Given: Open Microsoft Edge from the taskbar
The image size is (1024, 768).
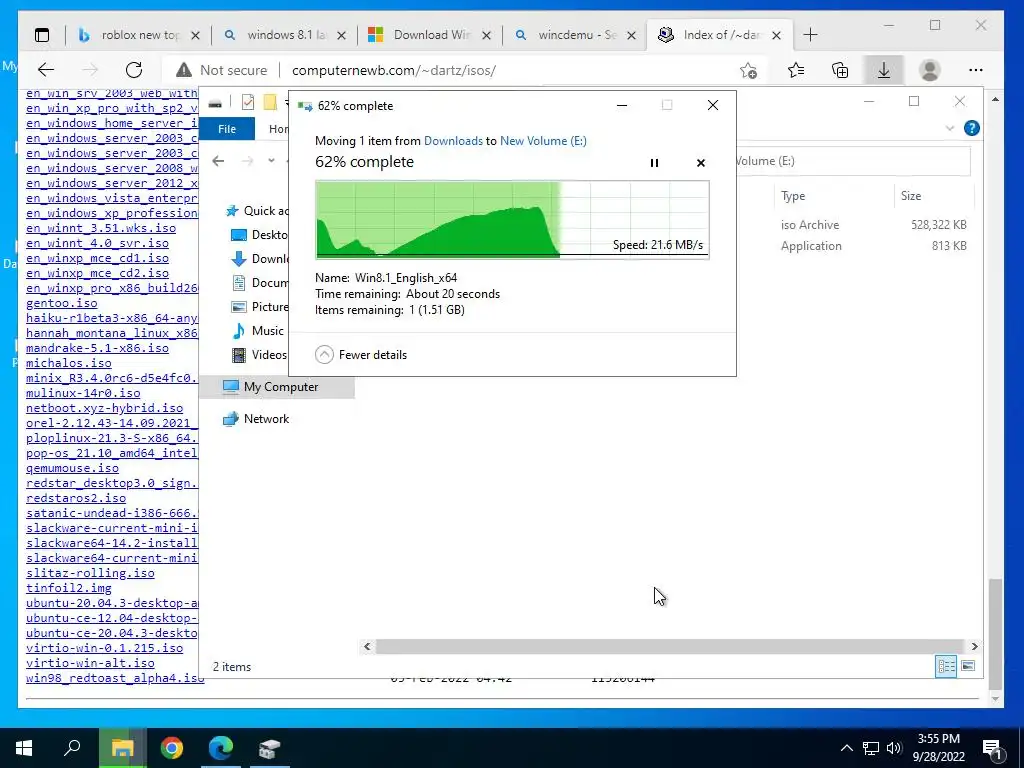Looking at the screenshot, I should click(x=221, y=748).
